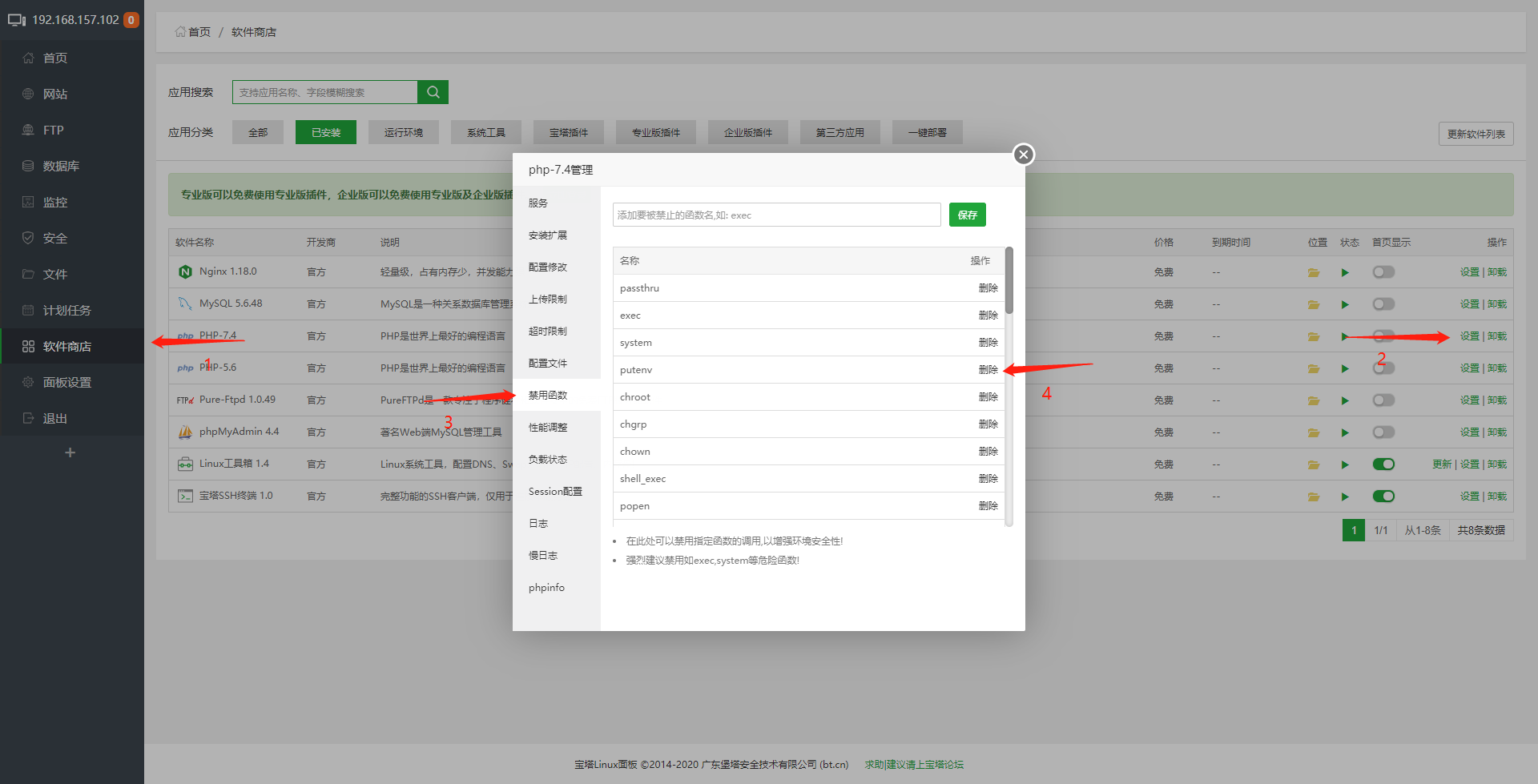Click the Nginx logo icon
The width and height of the screenshot is (1538, 784).
[185, 272]
